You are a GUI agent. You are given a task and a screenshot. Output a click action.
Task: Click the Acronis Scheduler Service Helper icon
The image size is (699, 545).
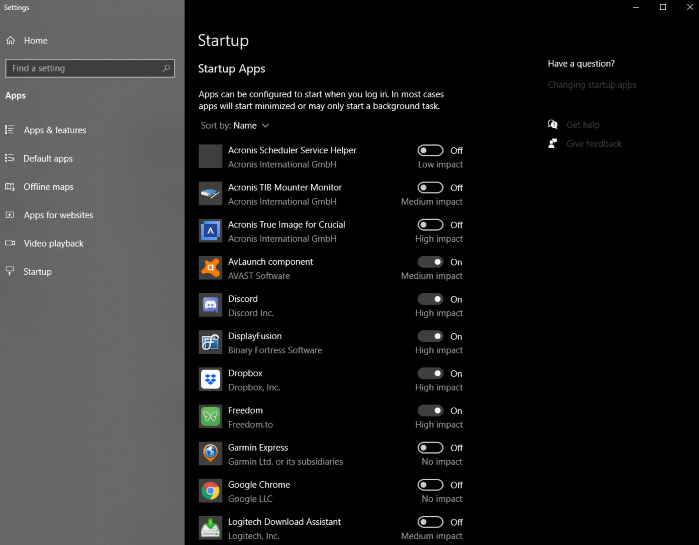pos(210,156)
